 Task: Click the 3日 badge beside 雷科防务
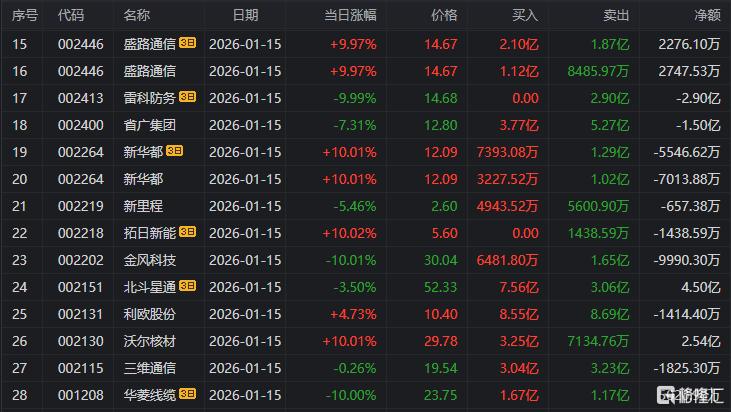(x=187, y=97)
